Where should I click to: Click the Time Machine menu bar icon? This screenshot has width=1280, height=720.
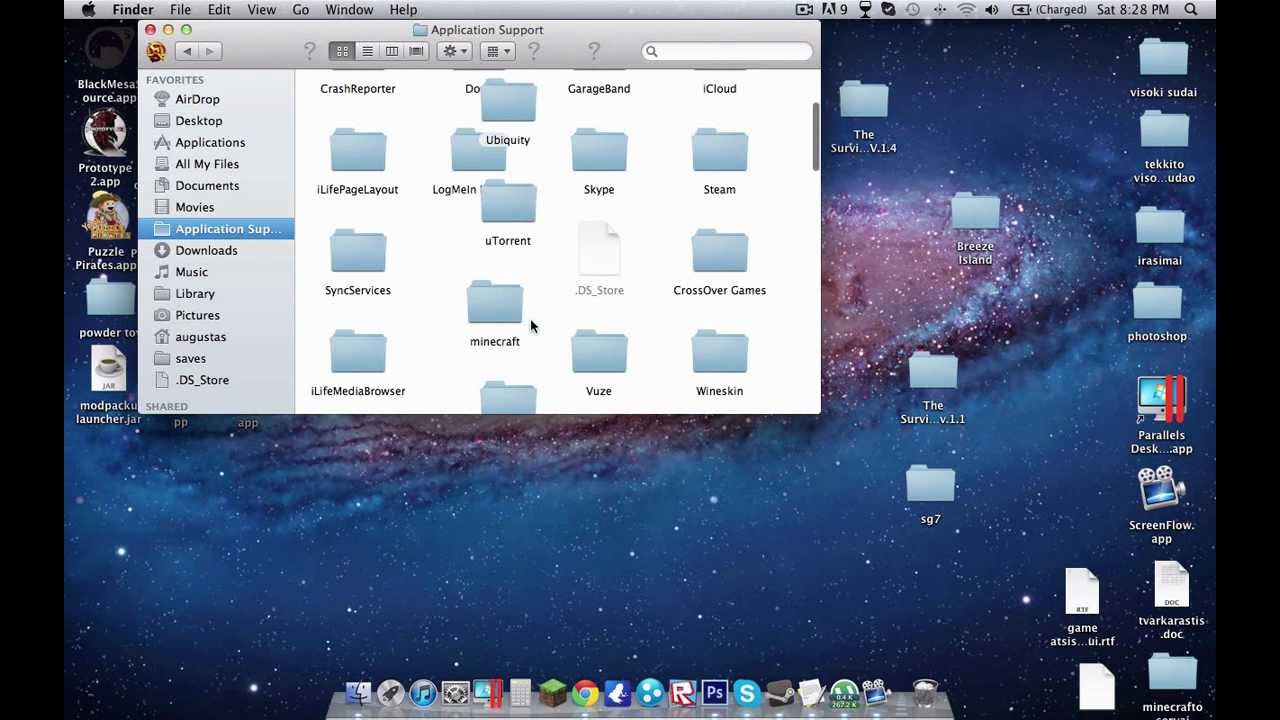pyautogui.click(x=912, y=10)
